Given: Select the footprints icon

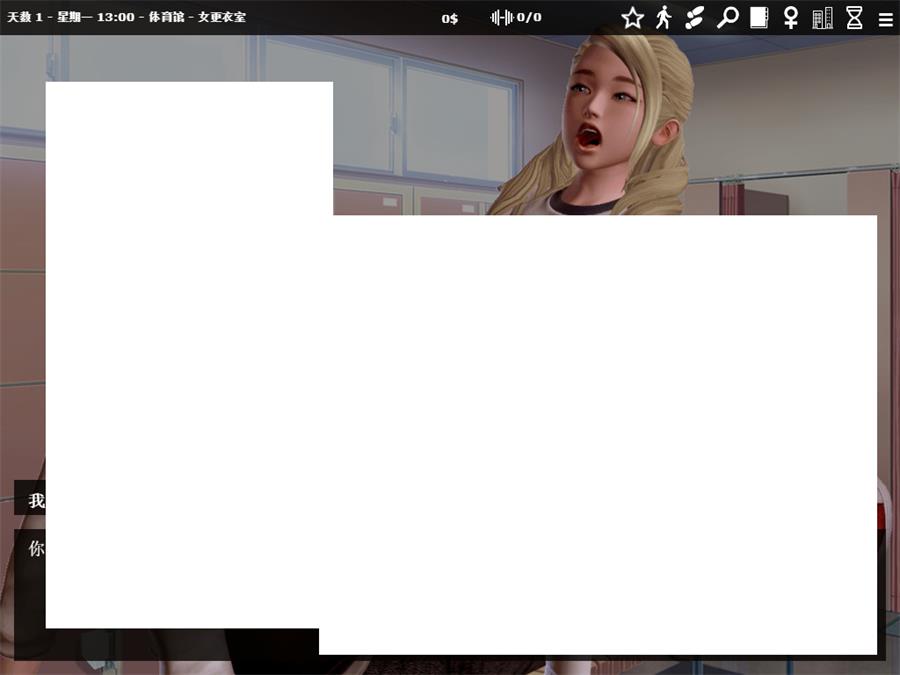Looking at the screenshot, I should [695, 18].
